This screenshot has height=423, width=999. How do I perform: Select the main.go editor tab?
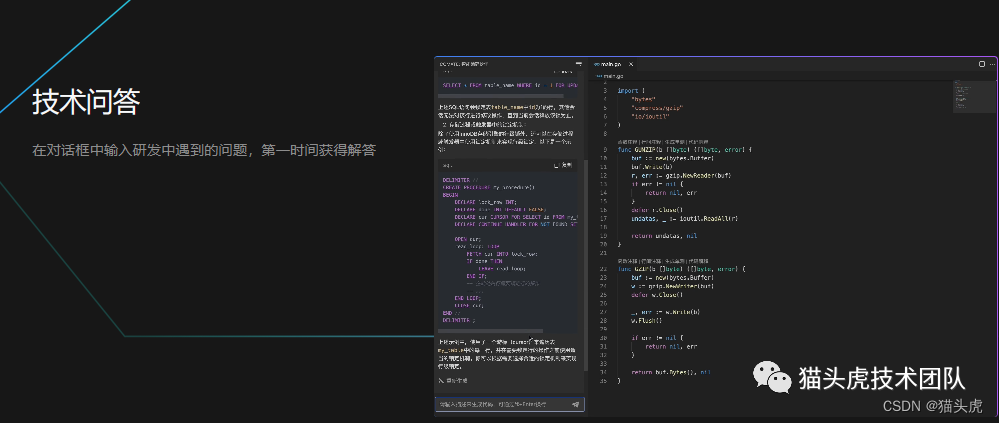(x=612, y=64)
